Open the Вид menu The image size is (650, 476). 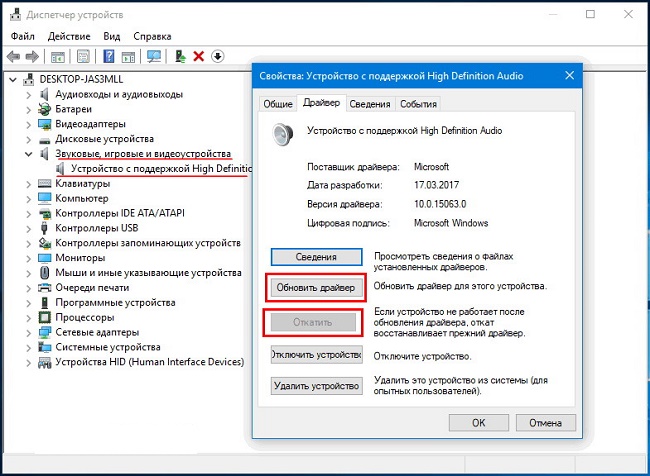[x=112, y=36]
